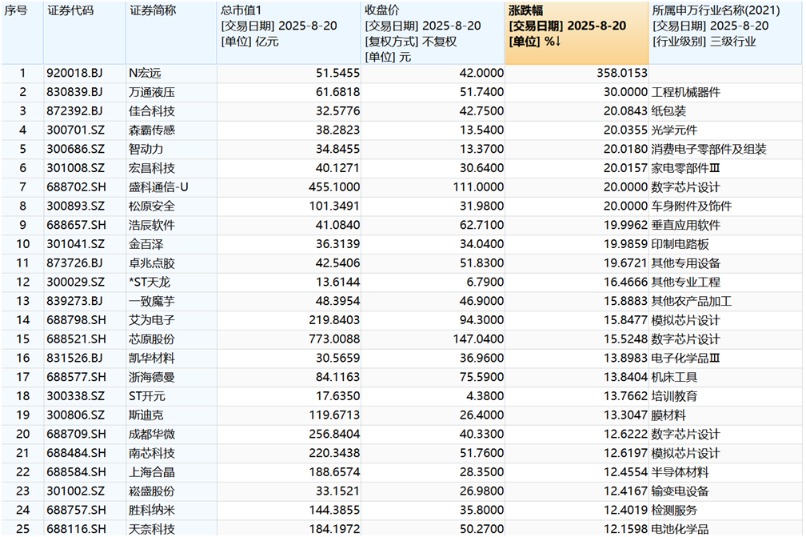The height and width of the screenshot is (537, 806).
Task: Click industry cell 输变电设备
Action: coord(680,491)
